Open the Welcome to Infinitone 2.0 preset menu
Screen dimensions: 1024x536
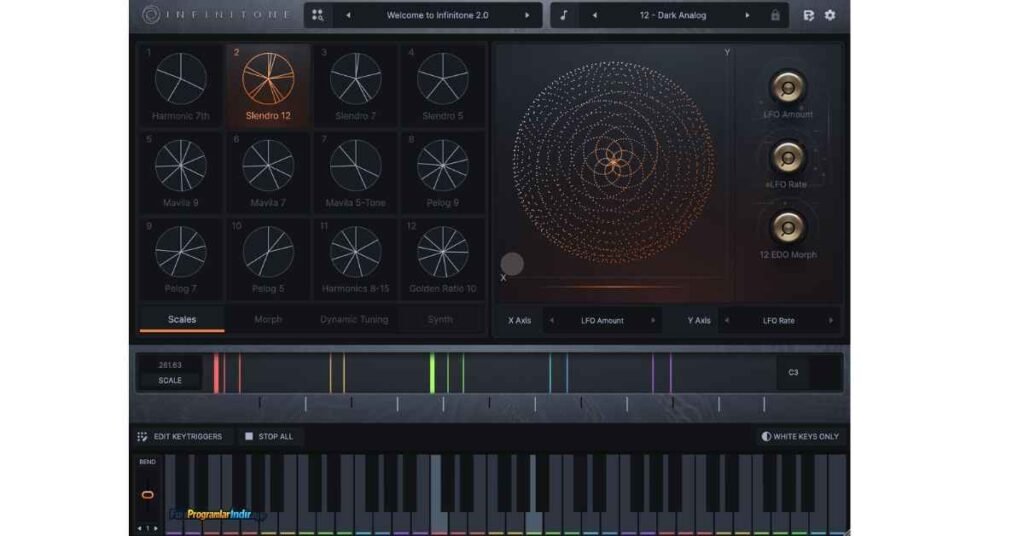point(437,15)
